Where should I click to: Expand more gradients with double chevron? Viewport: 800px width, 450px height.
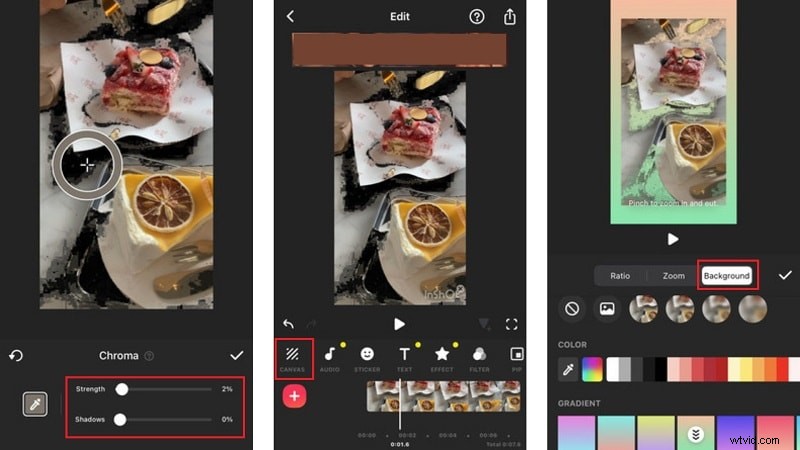pyautogui.click(x=692, y=434)
